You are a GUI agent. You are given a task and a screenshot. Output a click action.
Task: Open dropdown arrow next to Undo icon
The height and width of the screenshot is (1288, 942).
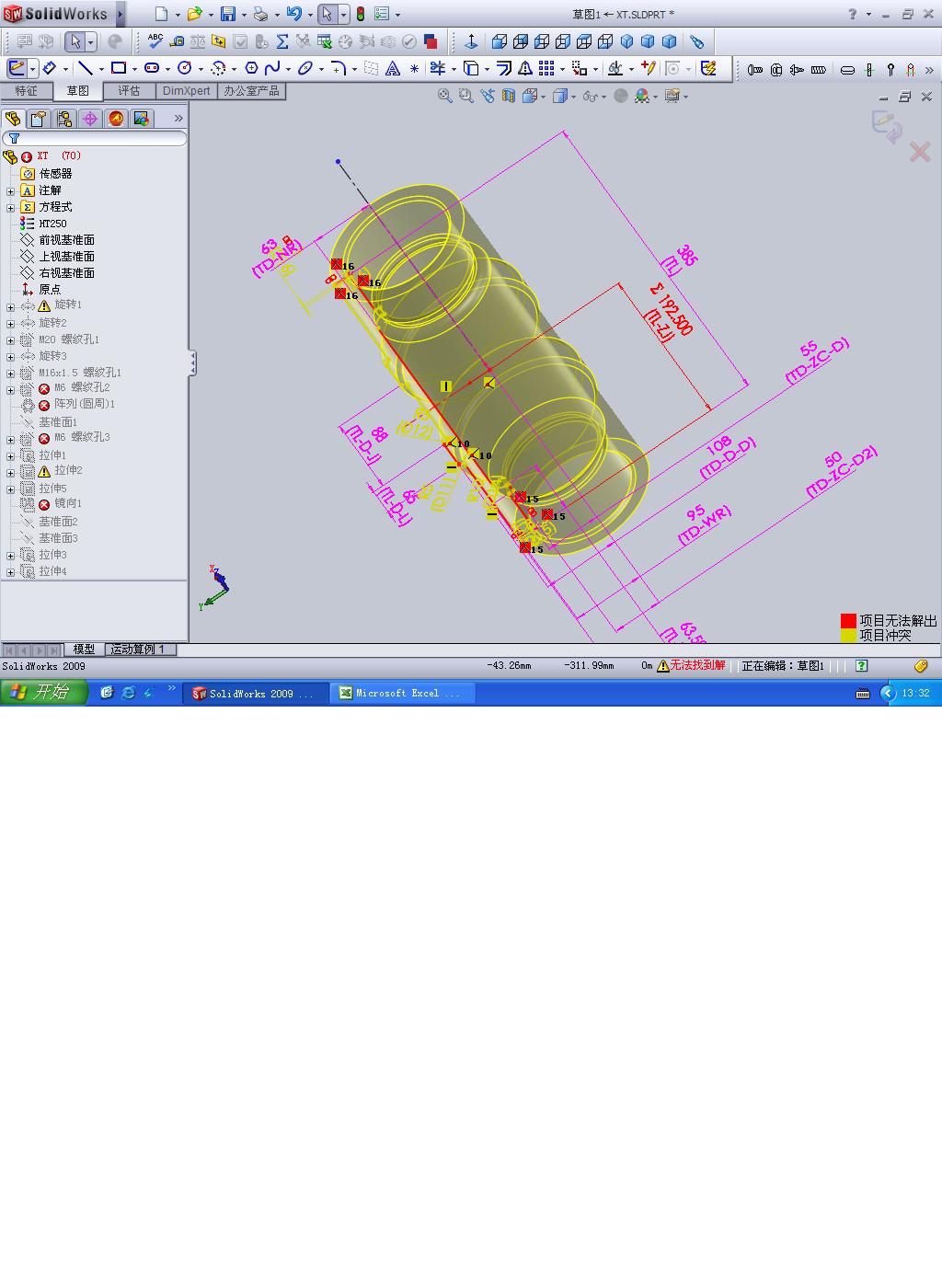point(310,15)
